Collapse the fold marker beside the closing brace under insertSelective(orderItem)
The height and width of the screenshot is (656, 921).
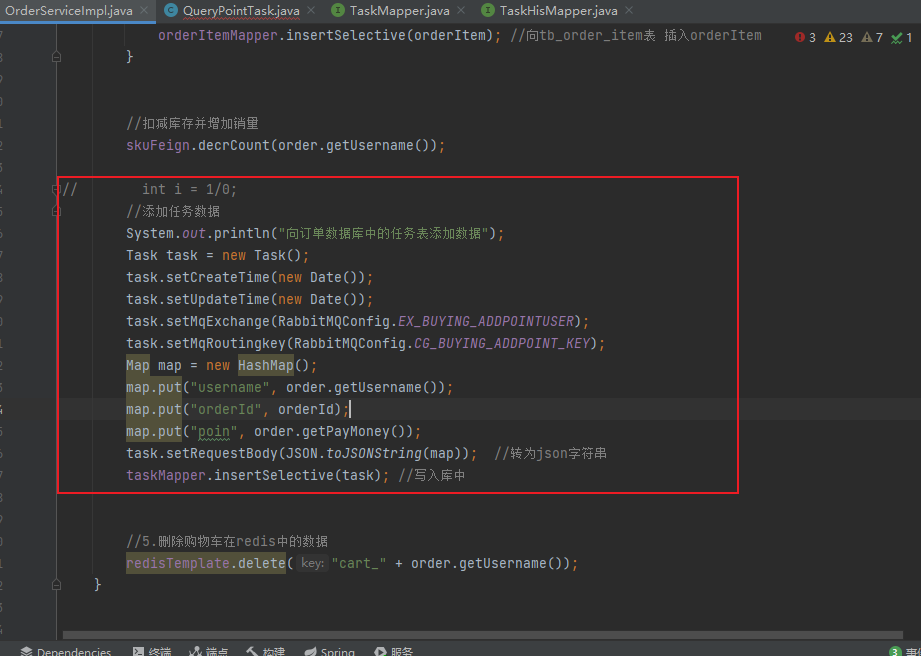click(x=56, y=57)
